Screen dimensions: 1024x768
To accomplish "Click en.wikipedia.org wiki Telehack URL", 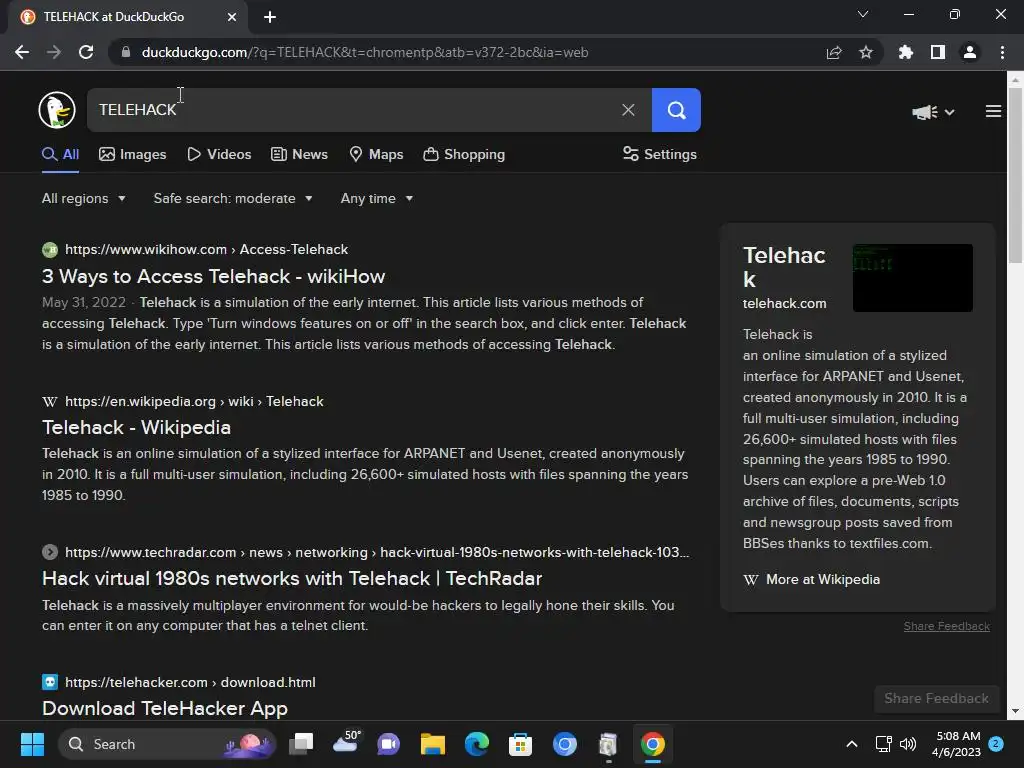I will pyautogui.click(x=194, y=402).
